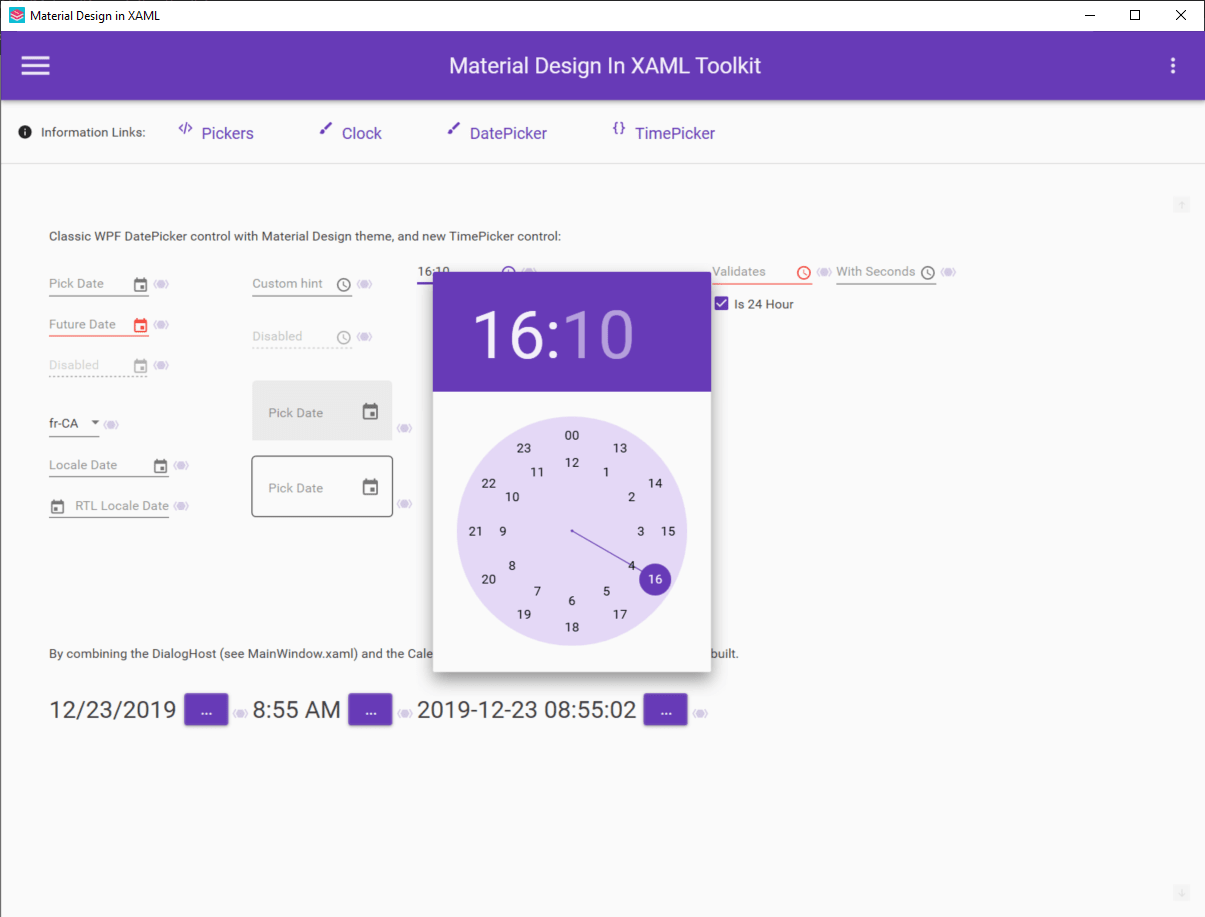Select highlighted hour 16 on the clock
The width and height of the screenshot is (1205, 917).
[x=655, y=579]
